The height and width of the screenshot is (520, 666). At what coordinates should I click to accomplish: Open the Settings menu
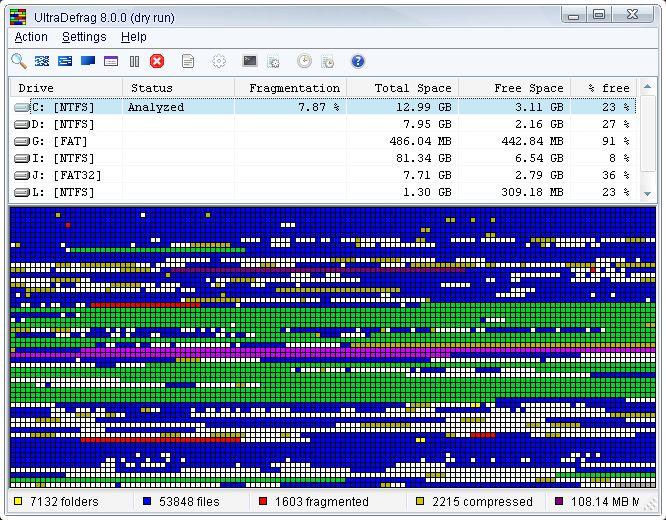click(84, 37)
